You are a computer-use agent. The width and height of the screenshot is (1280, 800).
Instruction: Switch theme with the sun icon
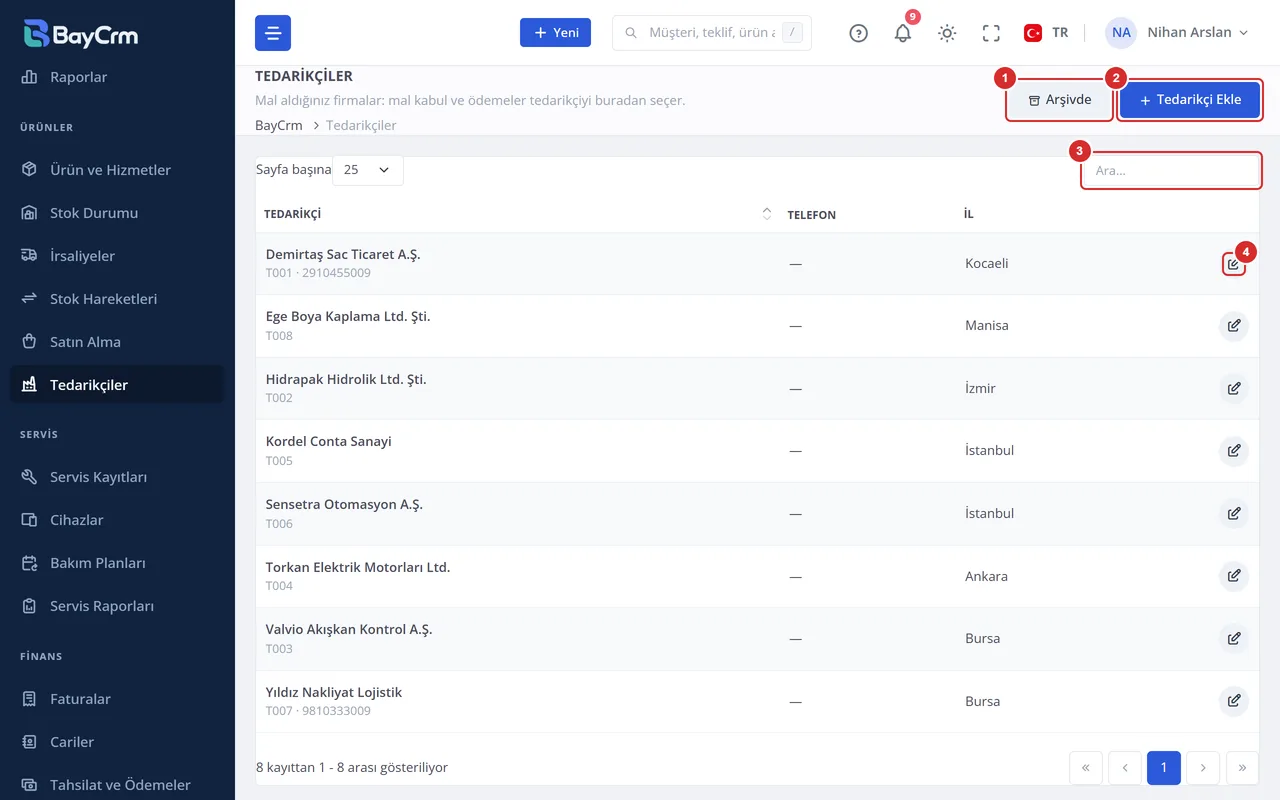point(947,33)
